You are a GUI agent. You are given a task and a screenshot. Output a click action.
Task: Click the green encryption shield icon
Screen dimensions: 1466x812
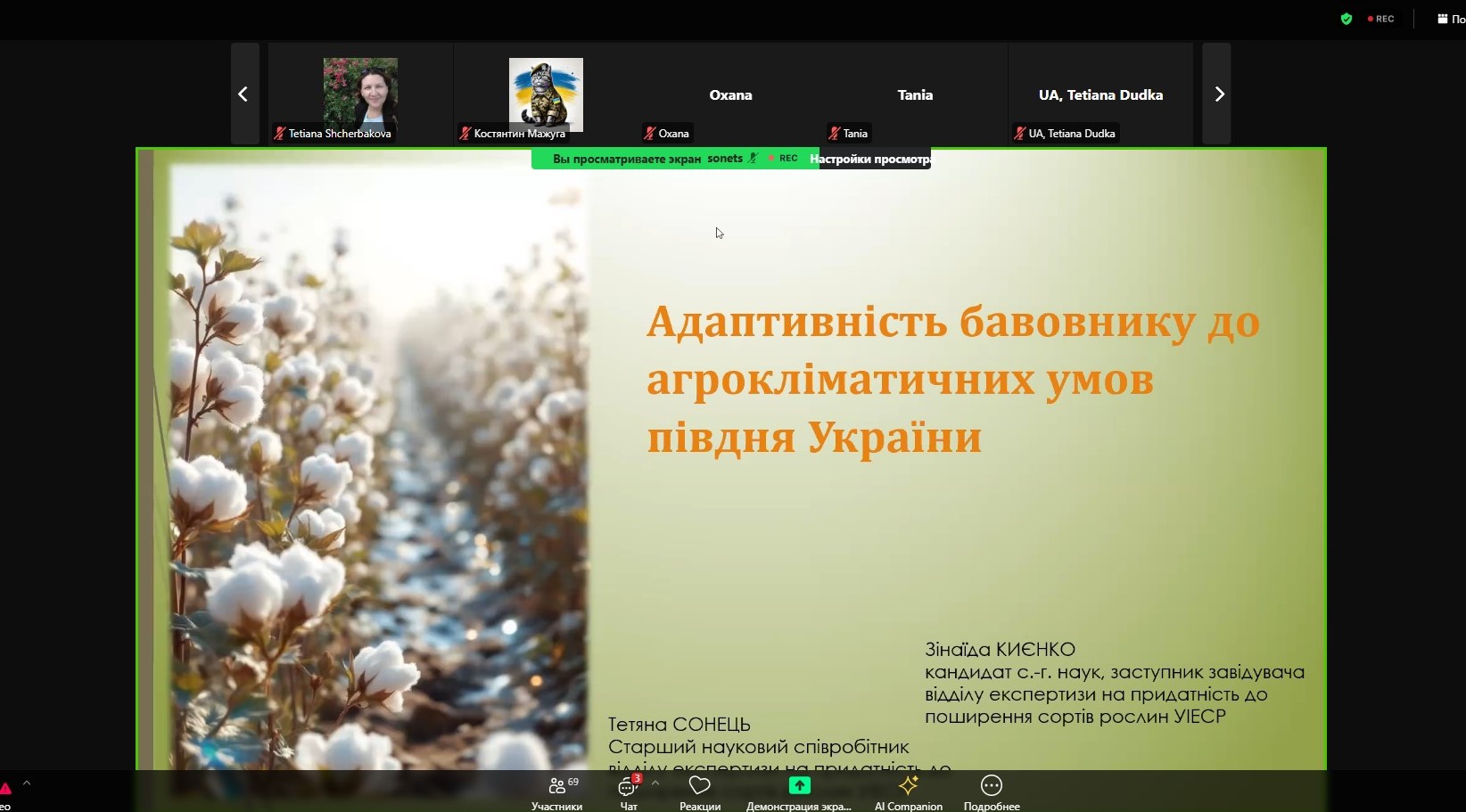1347,19
